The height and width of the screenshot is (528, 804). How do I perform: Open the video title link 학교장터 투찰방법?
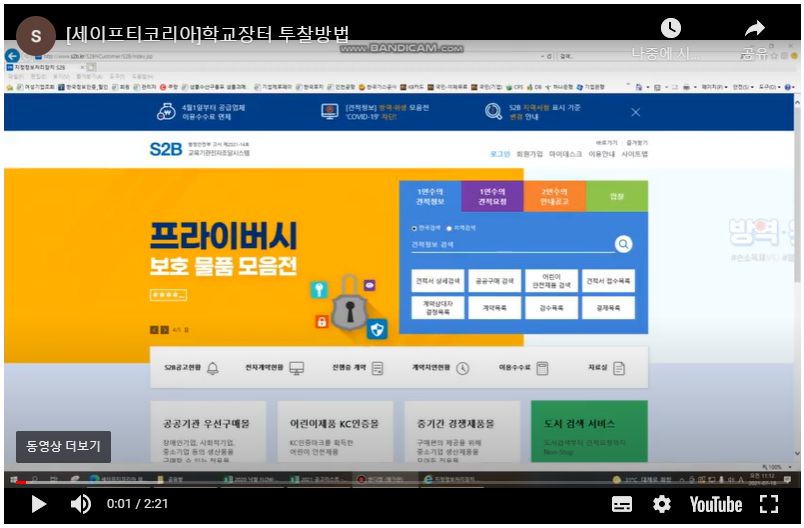[x=208, y=34]
